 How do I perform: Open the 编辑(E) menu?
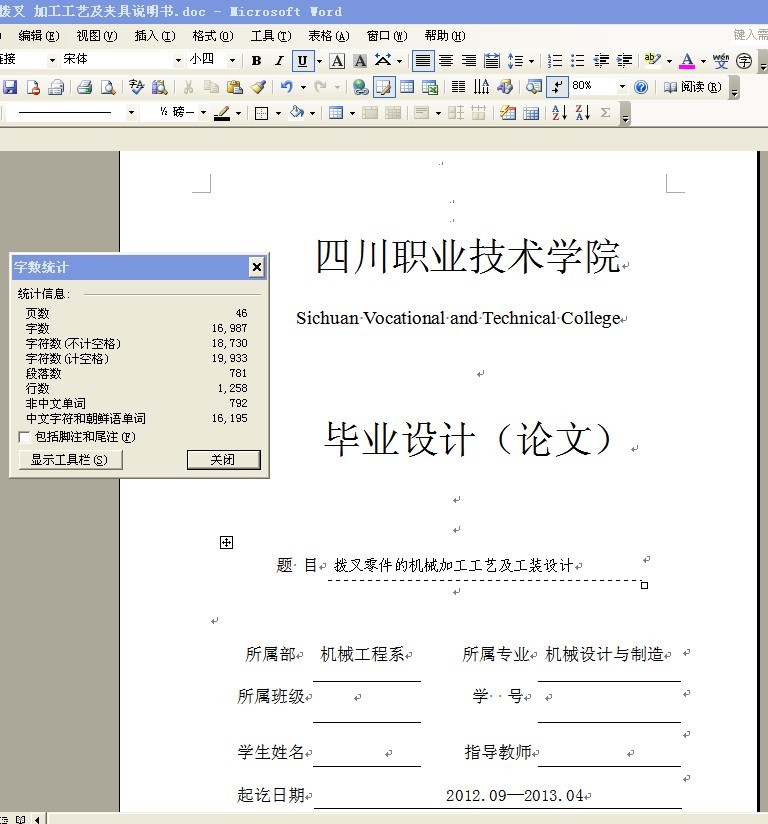39,36
